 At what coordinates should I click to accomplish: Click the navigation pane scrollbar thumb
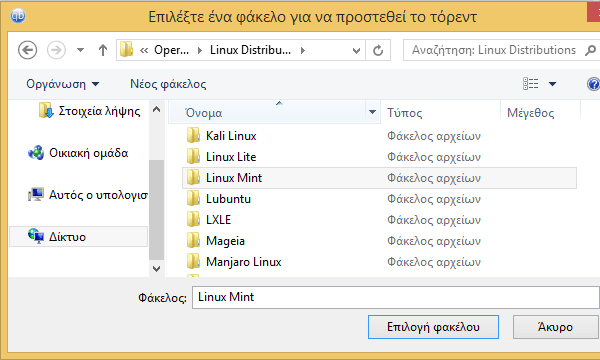(156, 210)
